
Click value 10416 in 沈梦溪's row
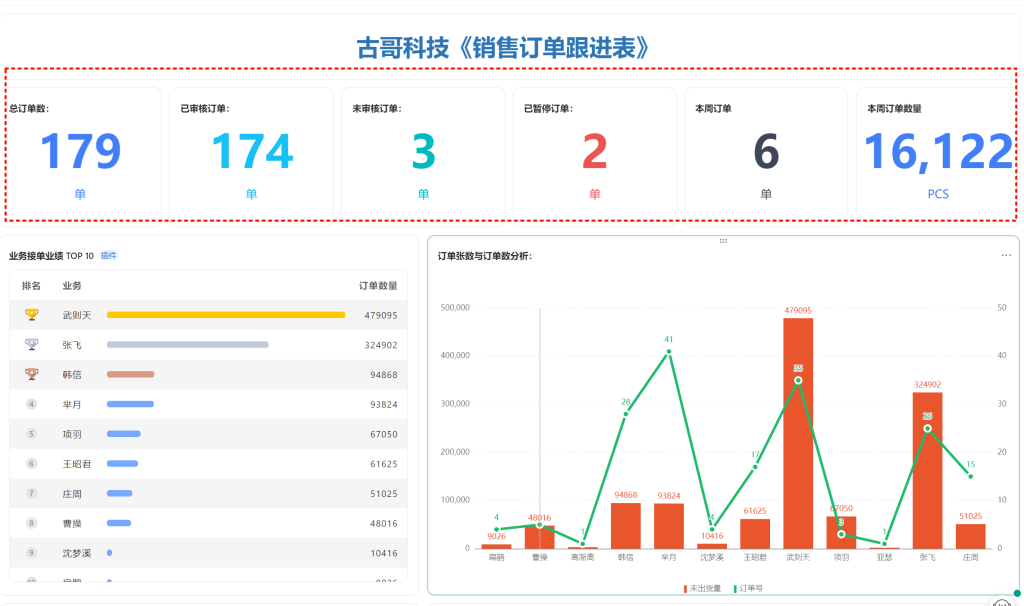click(384, 553)
